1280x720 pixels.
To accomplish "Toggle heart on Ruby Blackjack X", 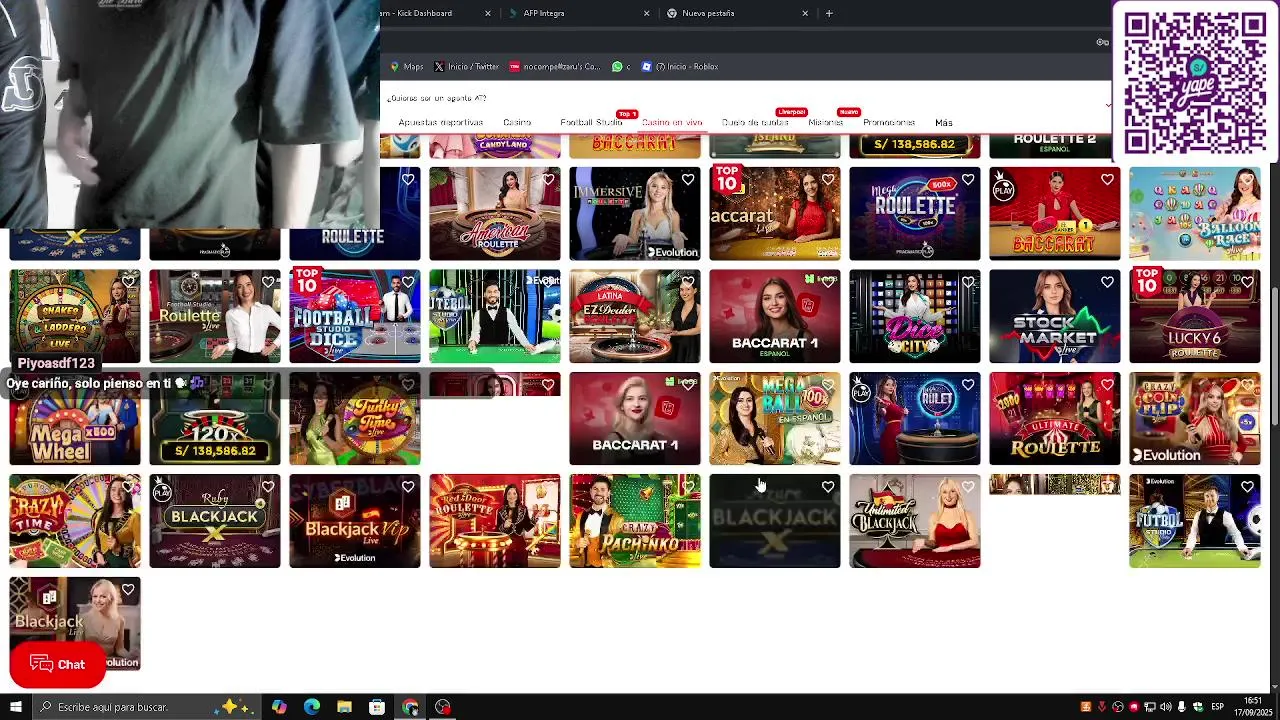I will [268, 487].
